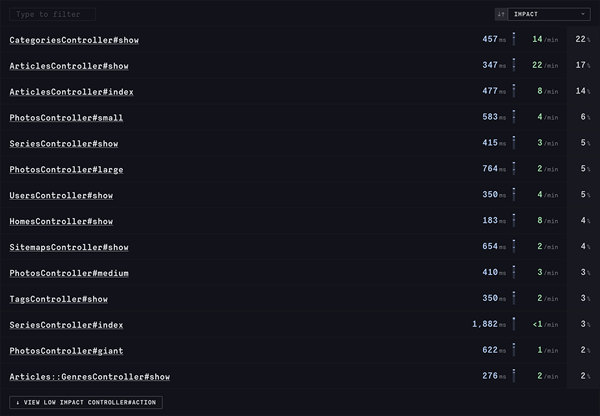Open HomesController#show link
The width and height of the screenshot is (600, 416).
pyautogui.click(x=61, y=221)
